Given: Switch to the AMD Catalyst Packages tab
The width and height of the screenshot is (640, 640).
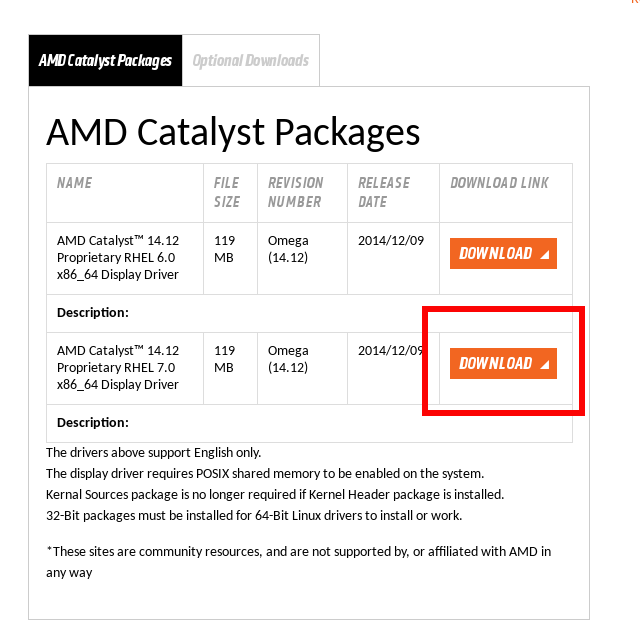Looking at the screenshot, I should [x=106, y=60].
